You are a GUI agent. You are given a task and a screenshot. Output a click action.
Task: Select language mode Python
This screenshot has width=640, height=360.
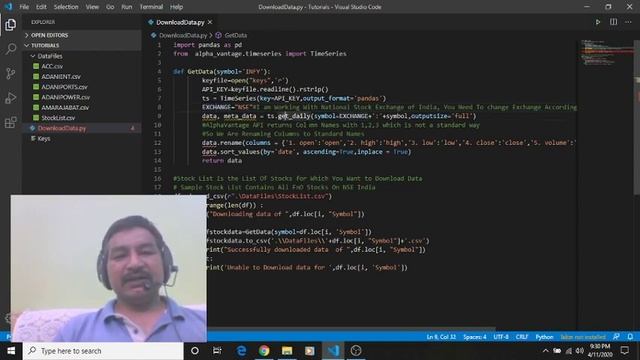click(544, 337)
